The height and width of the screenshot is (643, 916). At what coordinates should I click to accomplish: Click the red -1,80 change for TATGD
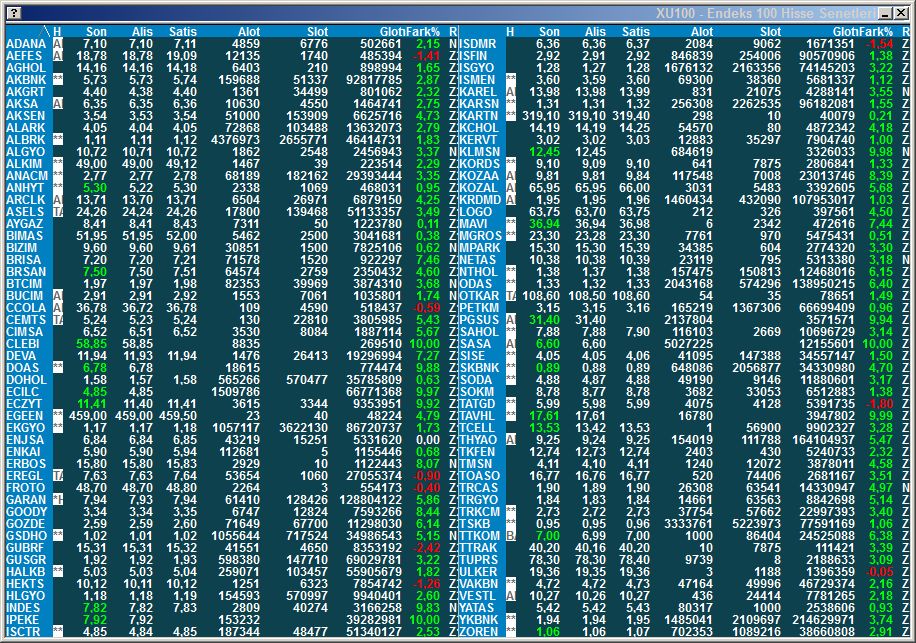880,404
